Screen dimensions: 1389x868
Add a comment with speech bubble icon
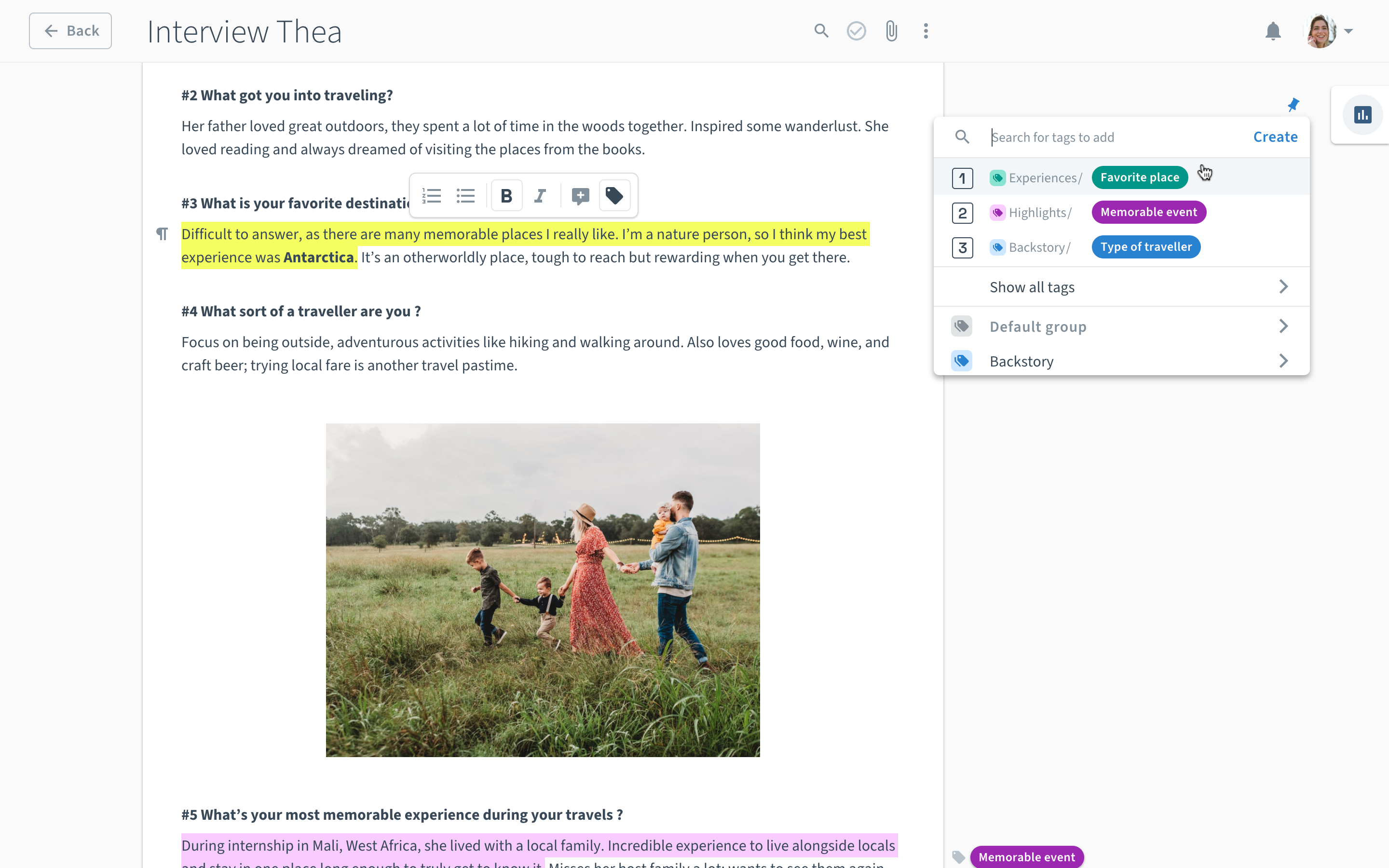tap(580, 196)
